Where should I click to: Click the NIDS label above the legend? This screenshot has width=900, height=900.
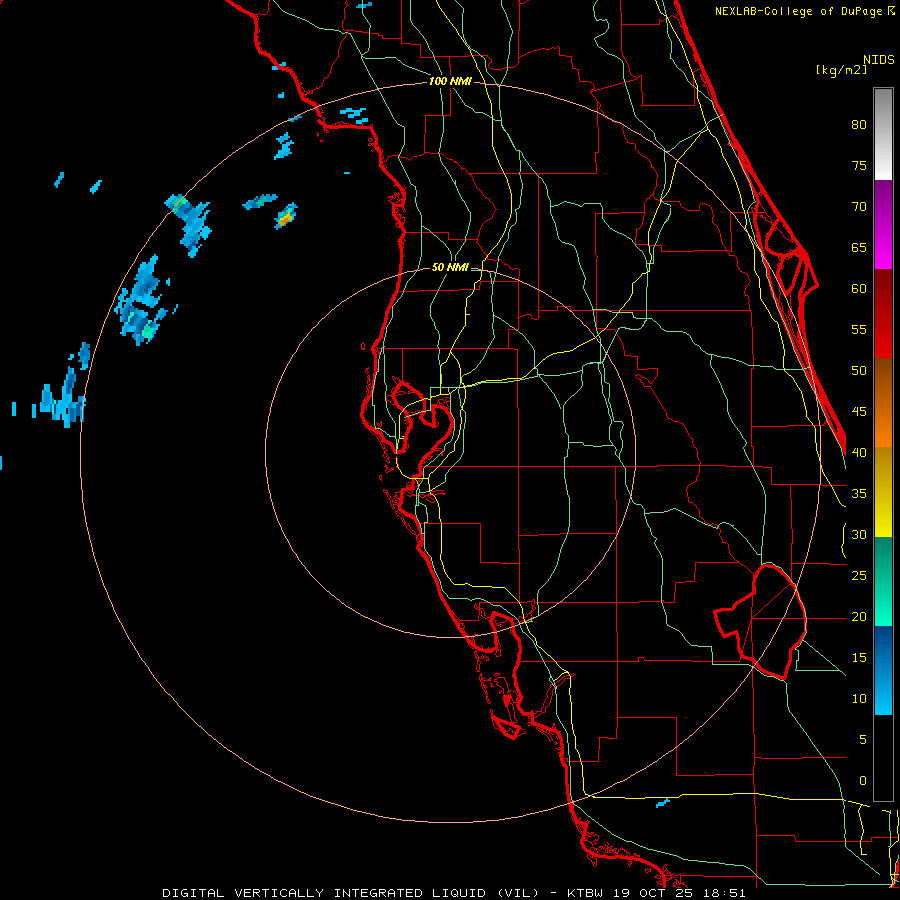879,60
